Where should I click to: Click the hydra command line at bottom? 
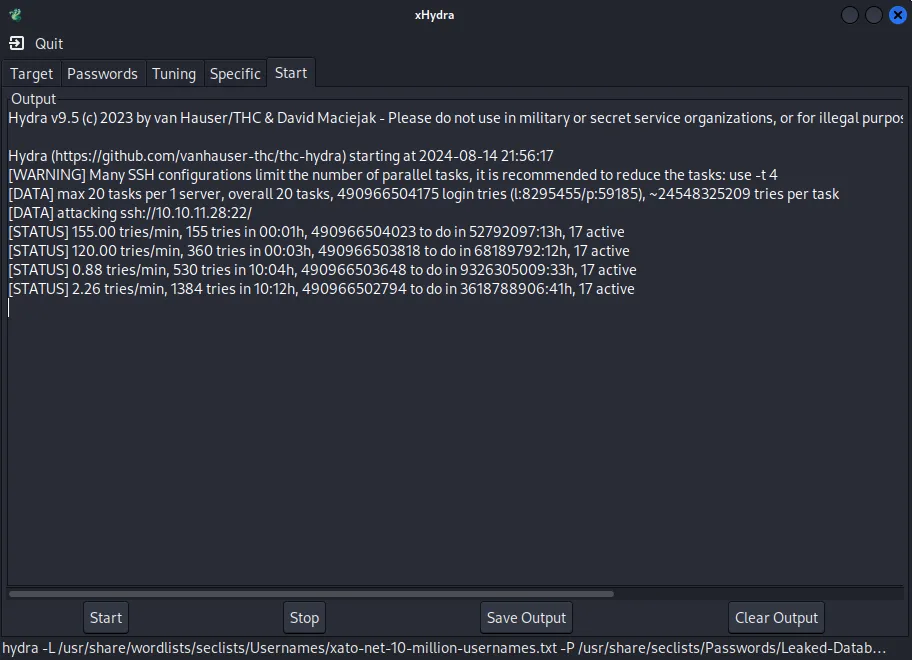point(444,648)
